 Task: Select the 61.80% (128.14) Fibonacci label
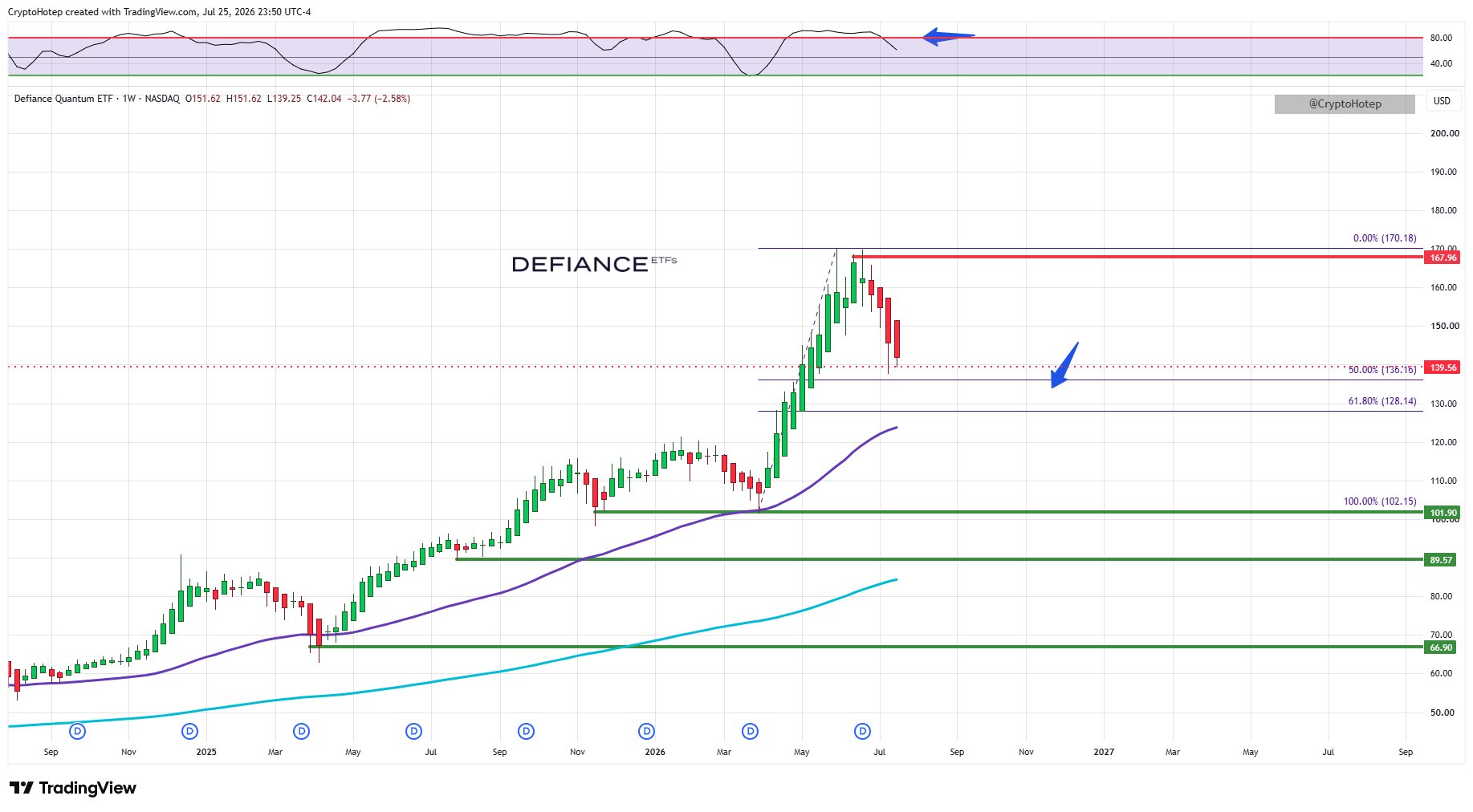1382,401
